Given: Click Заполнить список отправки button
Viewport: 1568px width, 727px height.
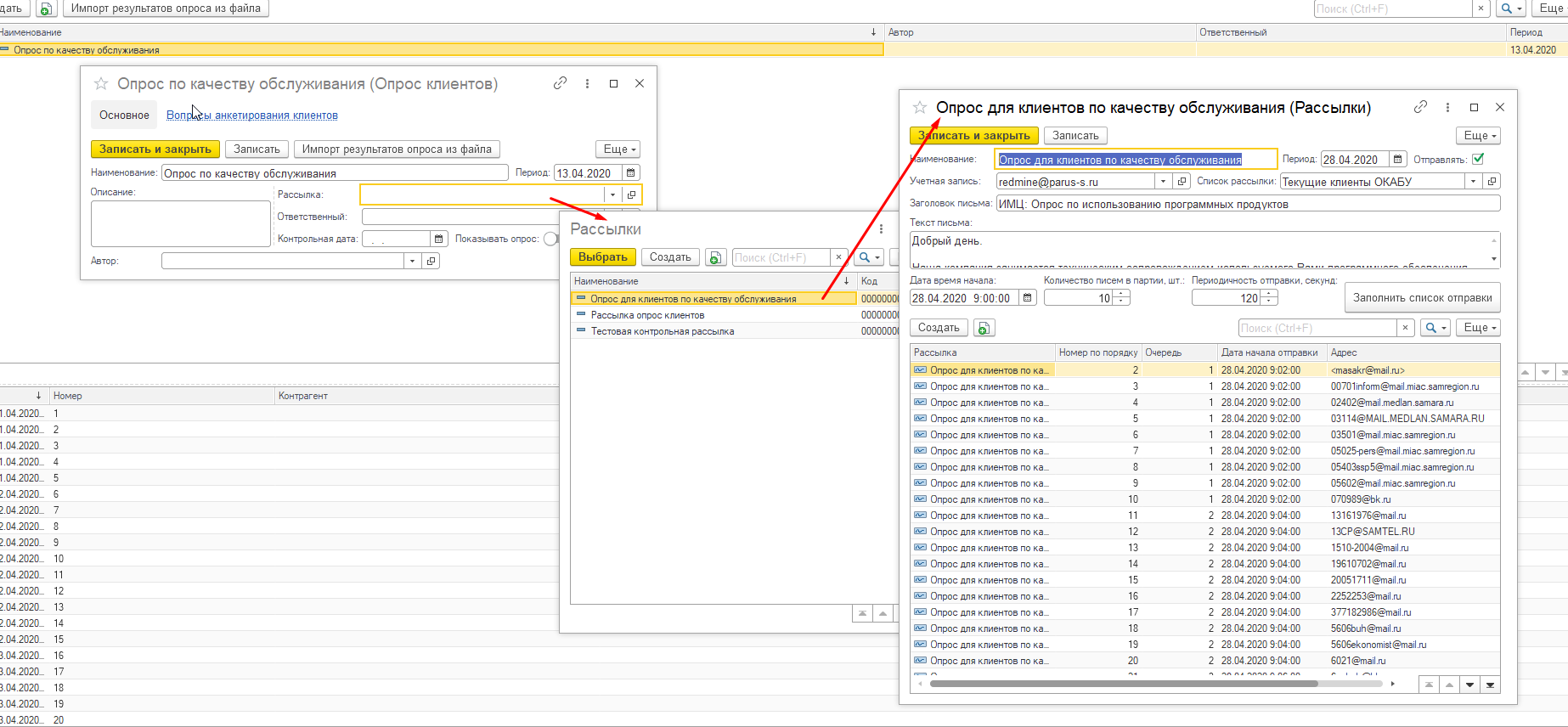Looking at the screenshot, I should coord(1422,298).
